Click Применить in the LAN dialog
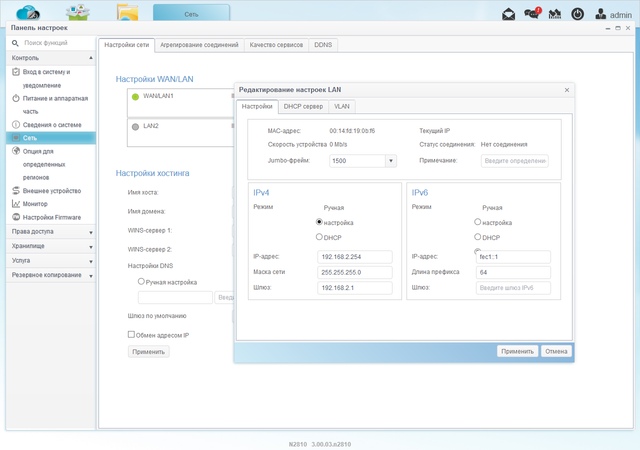Image resolution: width=640 pixels, height=450 pixels. pos(517,351)
